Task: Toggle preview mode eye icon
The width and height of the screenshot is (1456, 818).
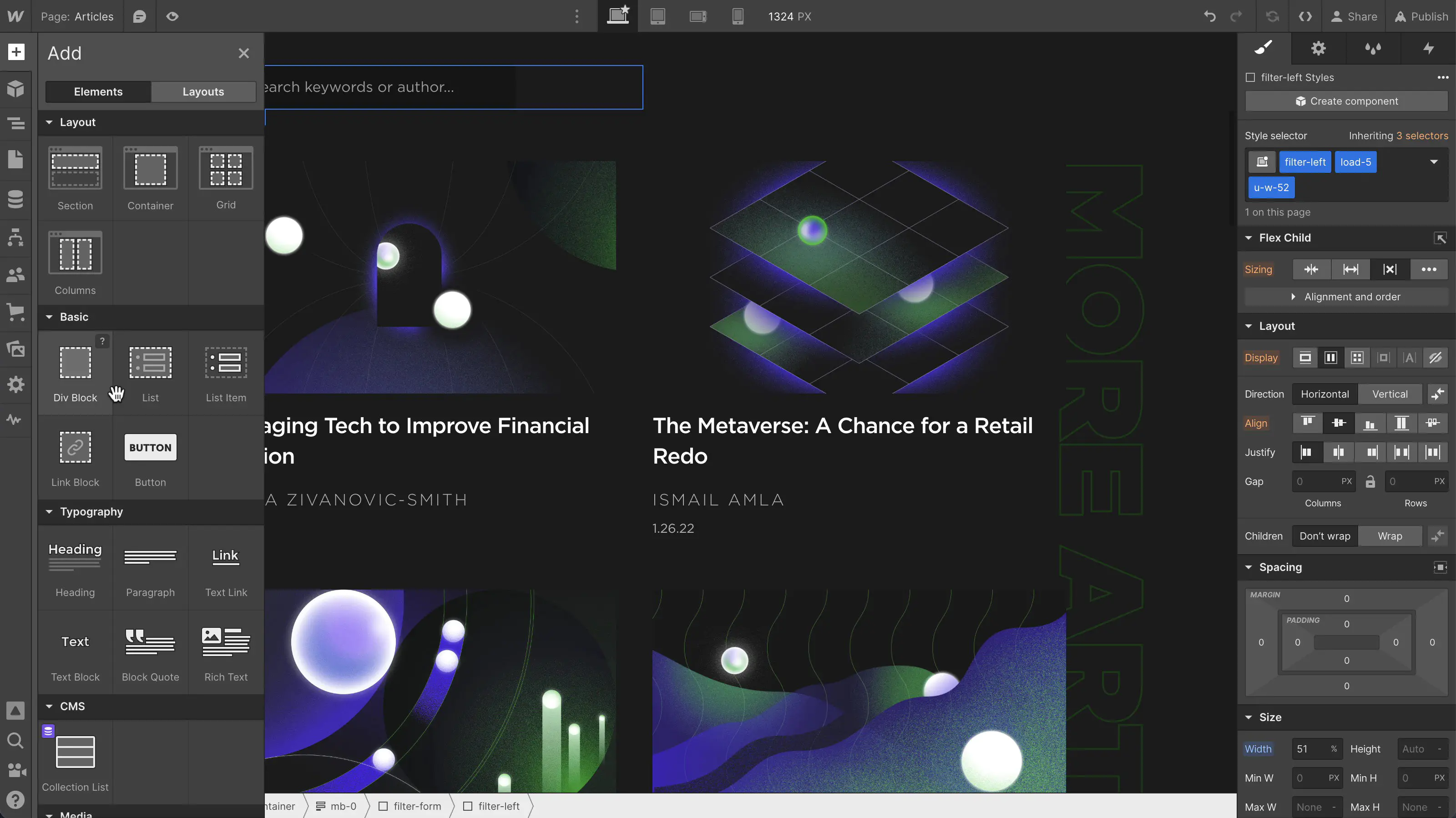Action: click(x=172, y=16)
